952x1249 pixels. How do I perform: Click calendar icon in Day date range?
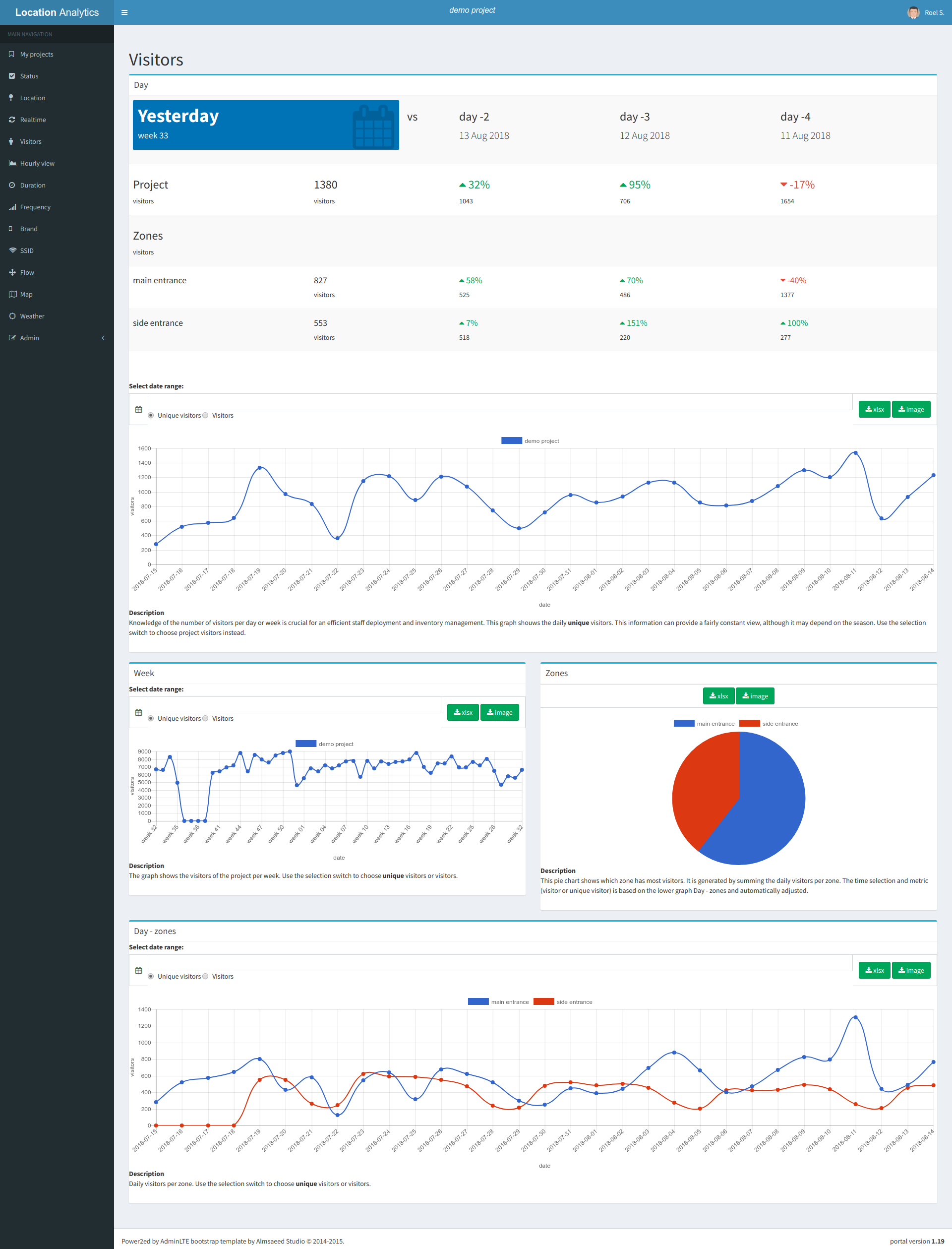pyautogui.click(x=138, y=409)
